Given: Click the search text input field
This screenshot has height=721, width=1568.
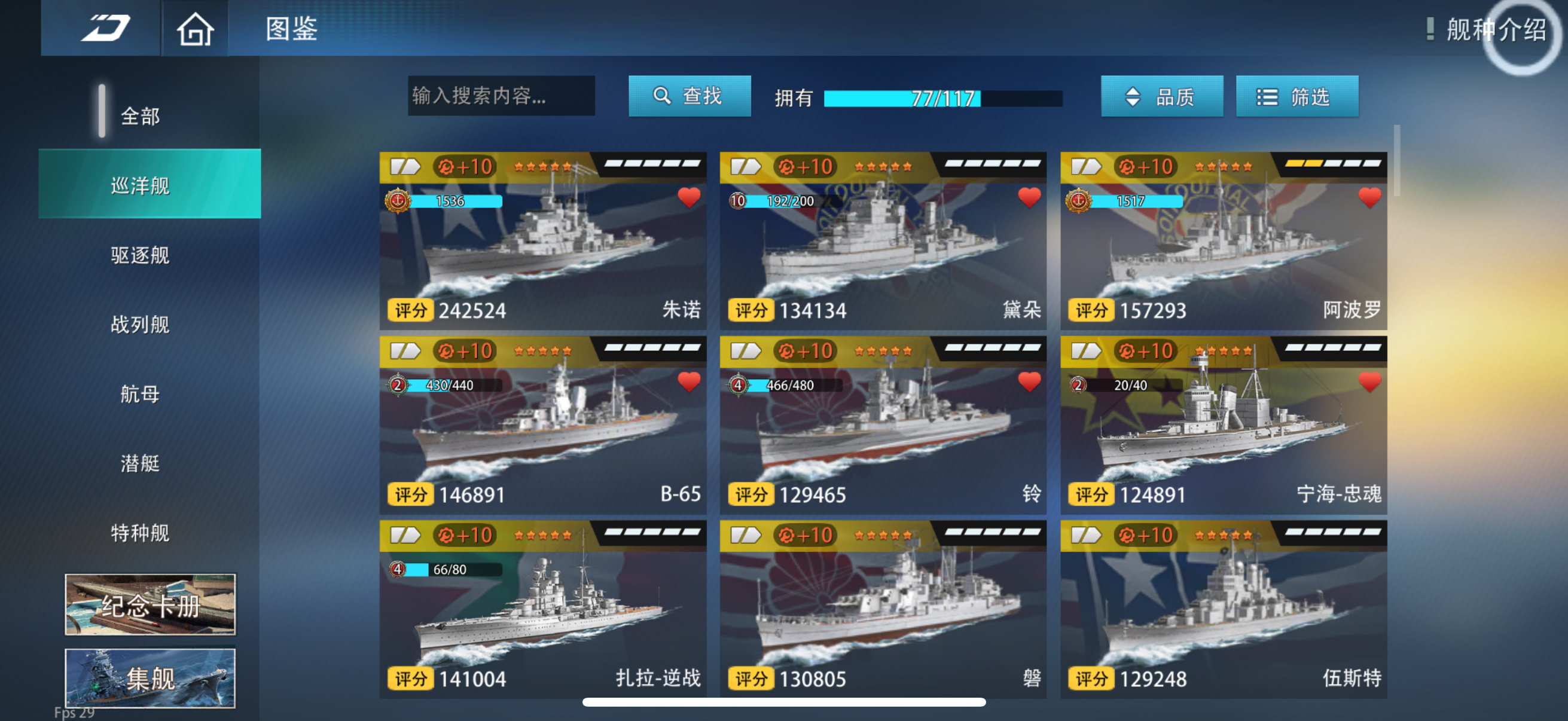Looking at the screenshot, I should point(501,96).
